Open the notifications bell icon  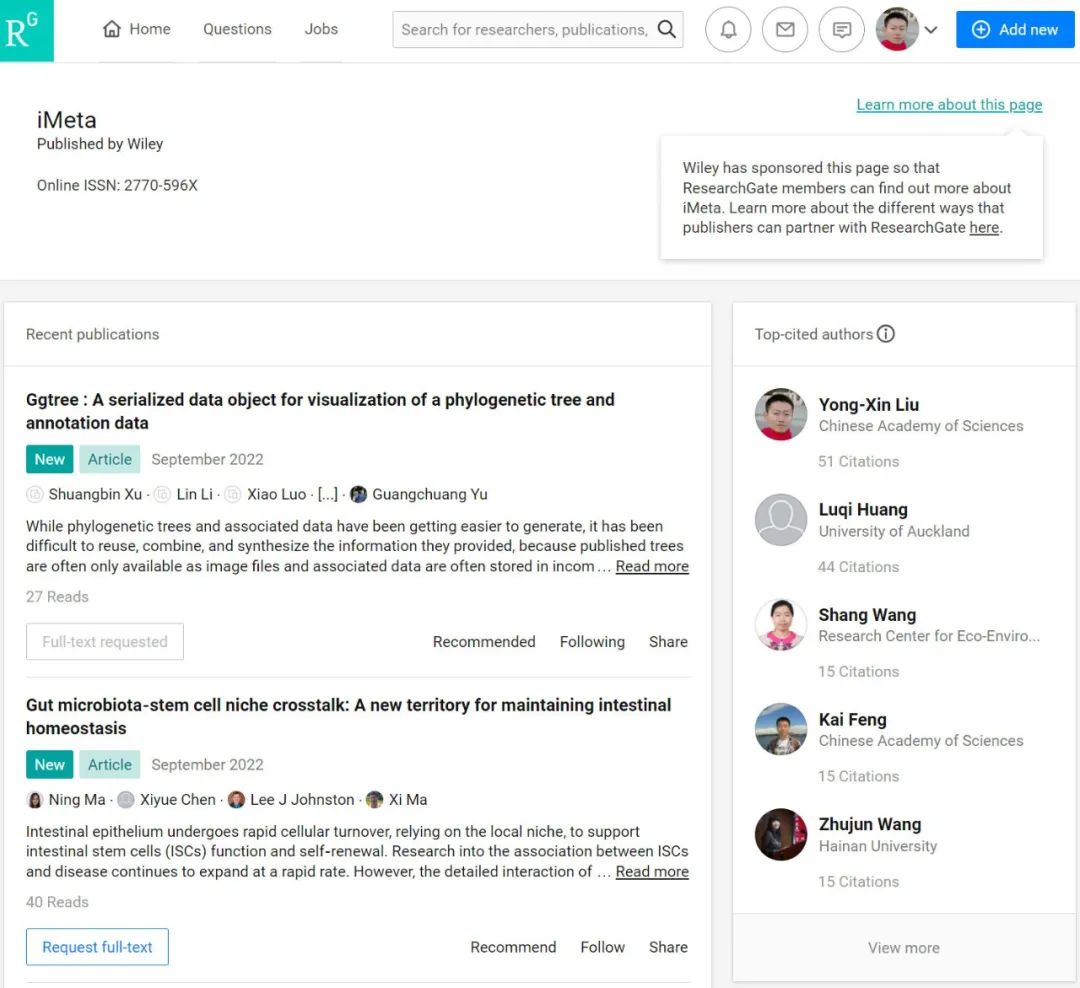point(728,30)
